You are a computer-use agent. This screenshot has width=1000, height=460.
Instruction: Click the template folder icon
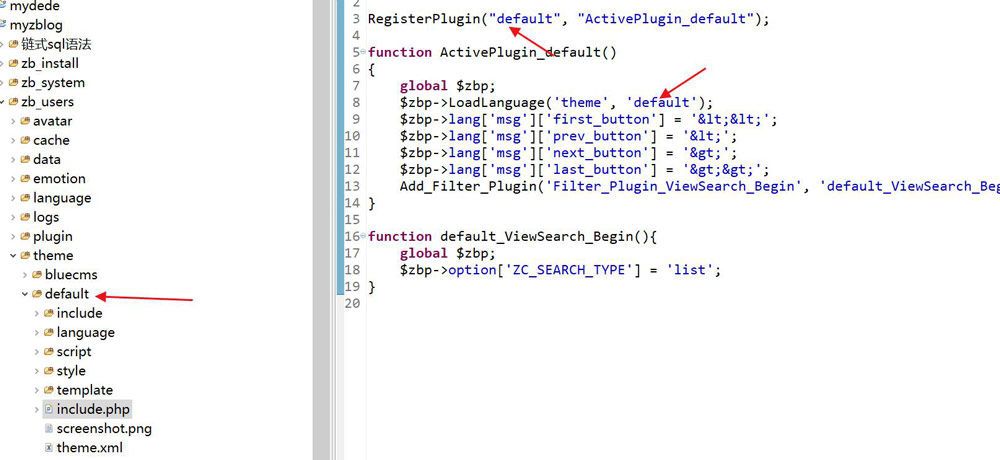pyautogui.click(x=48, y=390)
